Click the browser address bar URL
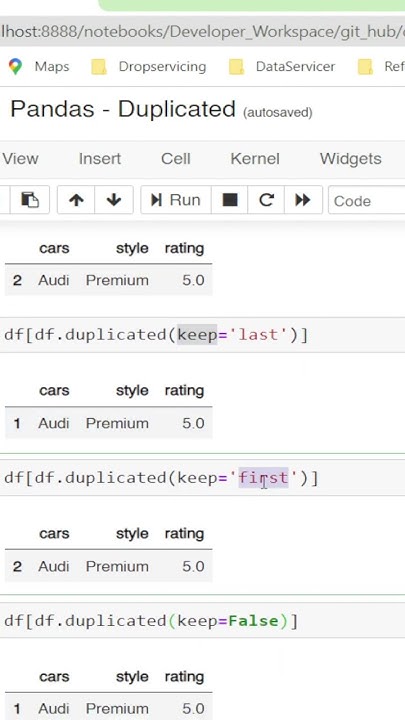This screenshot has height=720, width=405. [x=202, y=32]
